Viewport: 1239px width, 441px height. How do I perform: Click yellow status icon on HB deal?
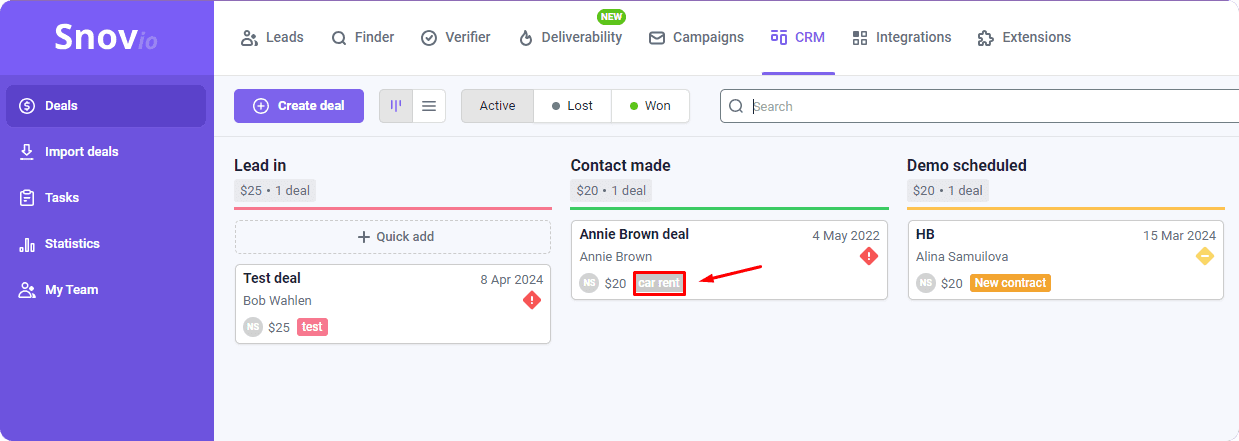(x=1205, y=257)
